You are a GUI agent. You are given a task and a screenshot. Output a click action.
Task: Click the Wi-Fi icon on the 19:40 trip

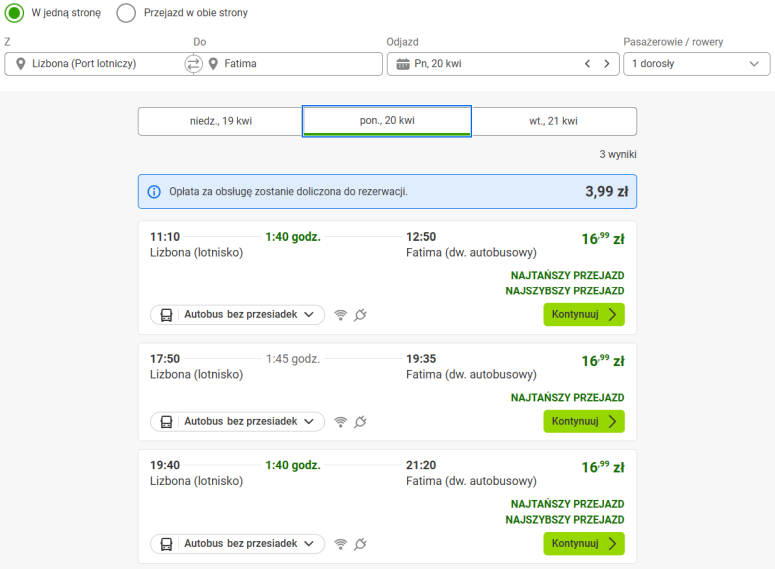[x=341, y=544]
